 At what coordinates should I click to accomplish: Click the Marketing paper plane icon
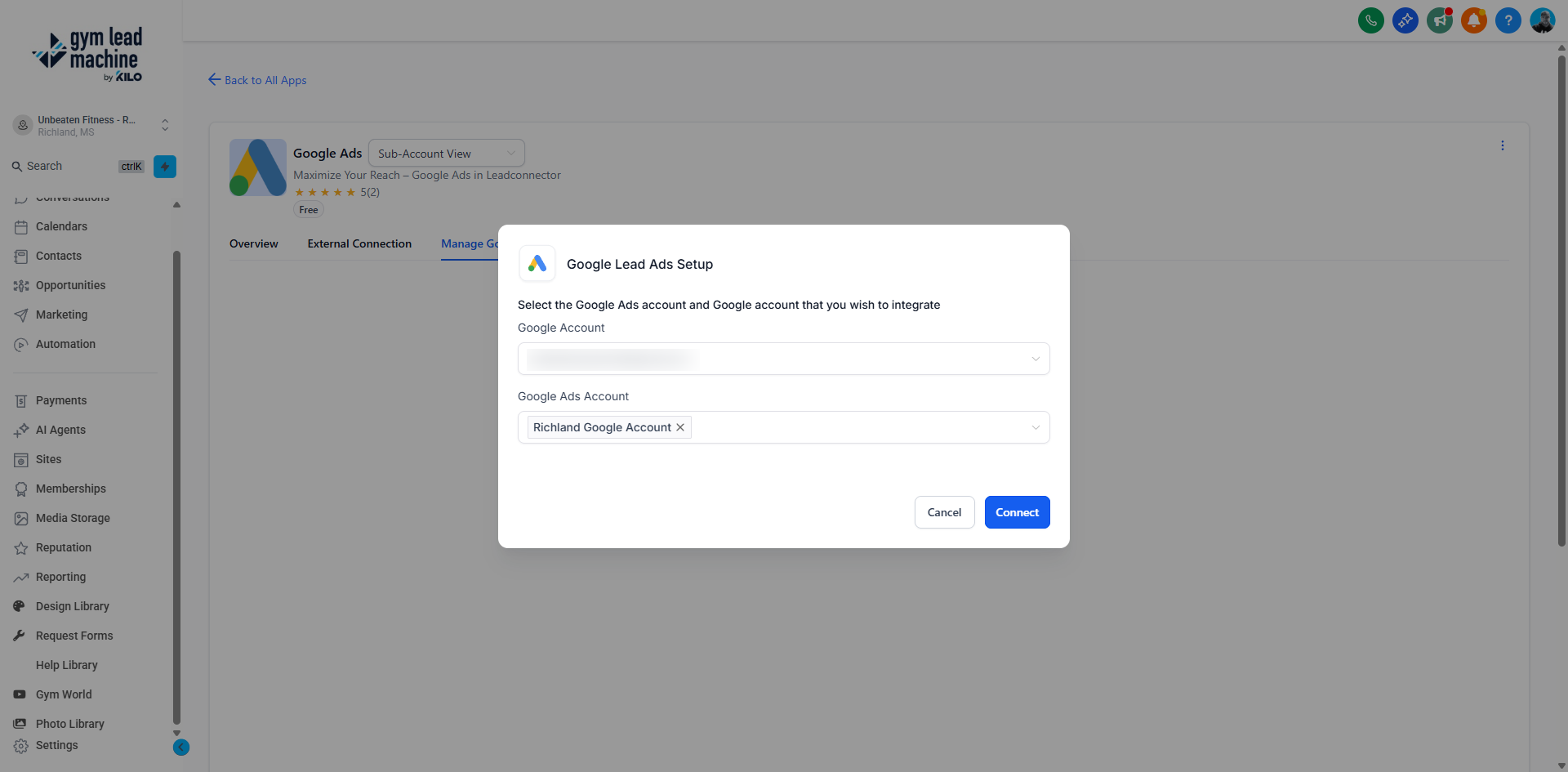click(x=21, y=315)
